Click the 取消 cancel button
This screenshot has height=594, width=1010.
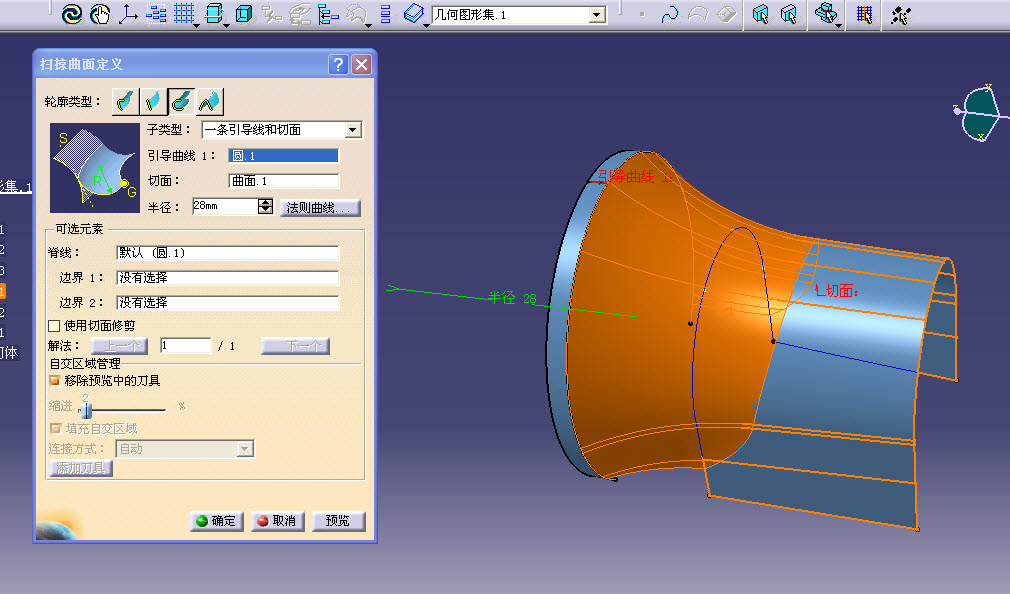click(x=278, y=521)
